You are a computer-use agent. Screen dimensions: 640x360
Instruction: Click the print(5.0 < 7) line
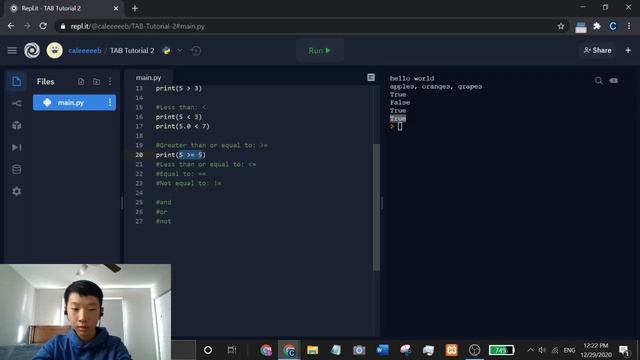(x=182, y=126)
